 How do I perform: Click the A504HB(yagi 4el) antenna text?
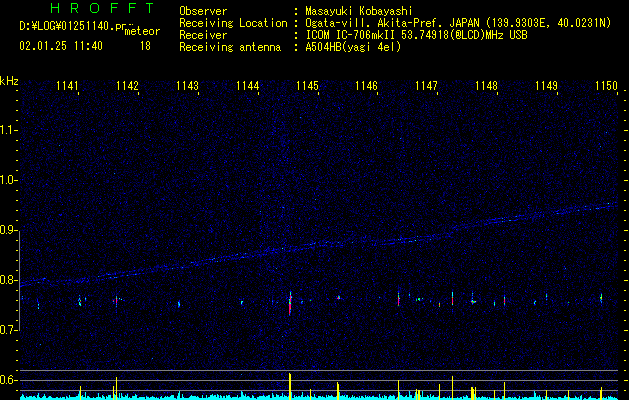pyautogui.click(x=353, y=47)
